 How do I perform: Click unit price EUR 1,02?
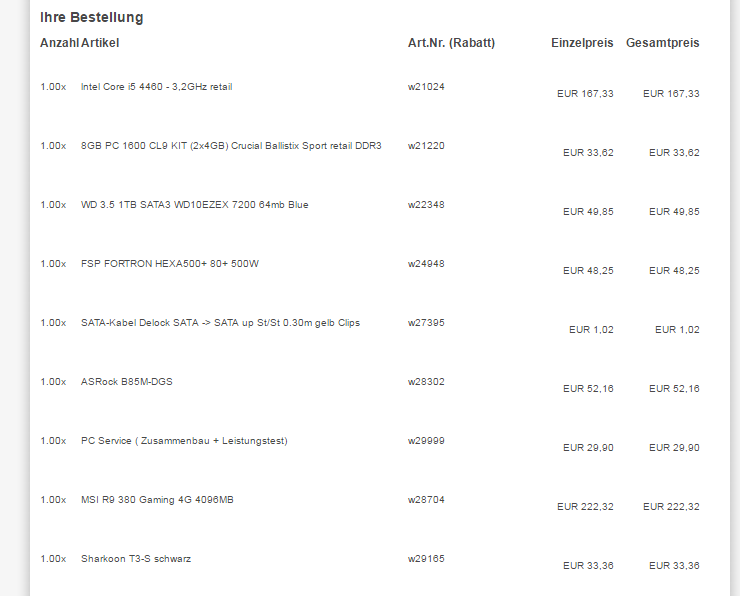(591, 329)
